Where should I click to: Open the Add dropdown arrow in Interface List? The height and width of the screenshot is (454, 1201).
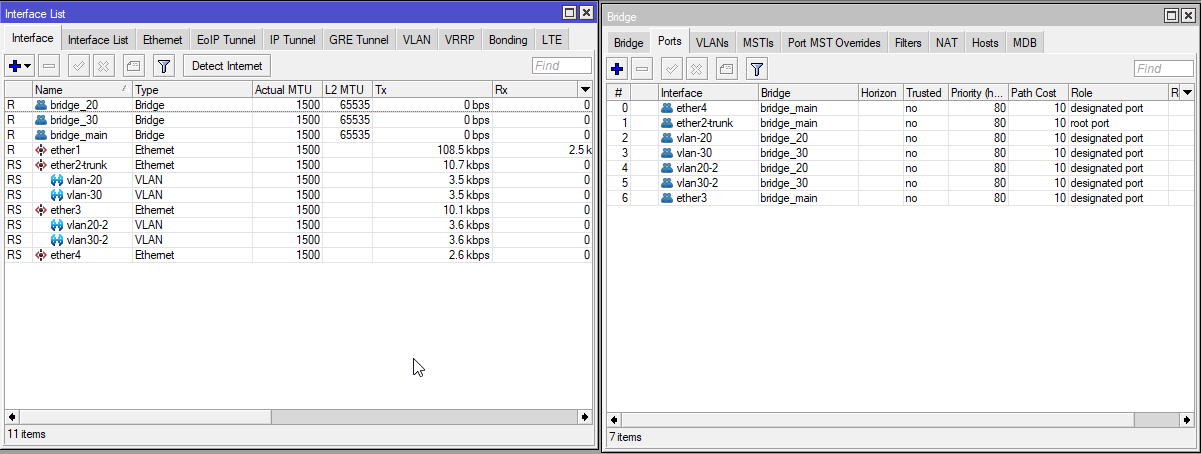tap(28, 65)
